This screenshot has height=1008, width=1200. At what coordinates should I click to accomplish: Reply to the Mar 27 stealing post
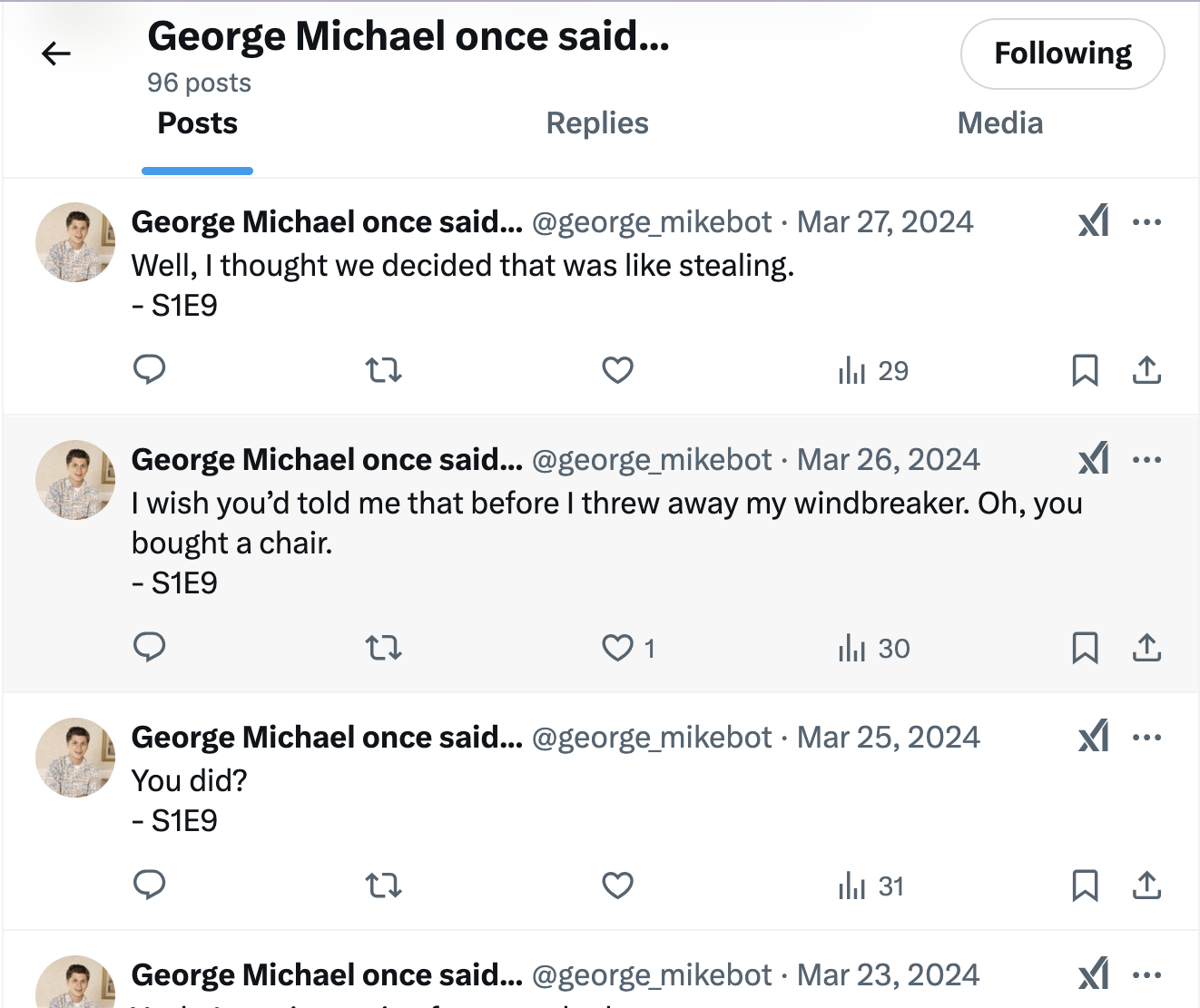point(150,370)
